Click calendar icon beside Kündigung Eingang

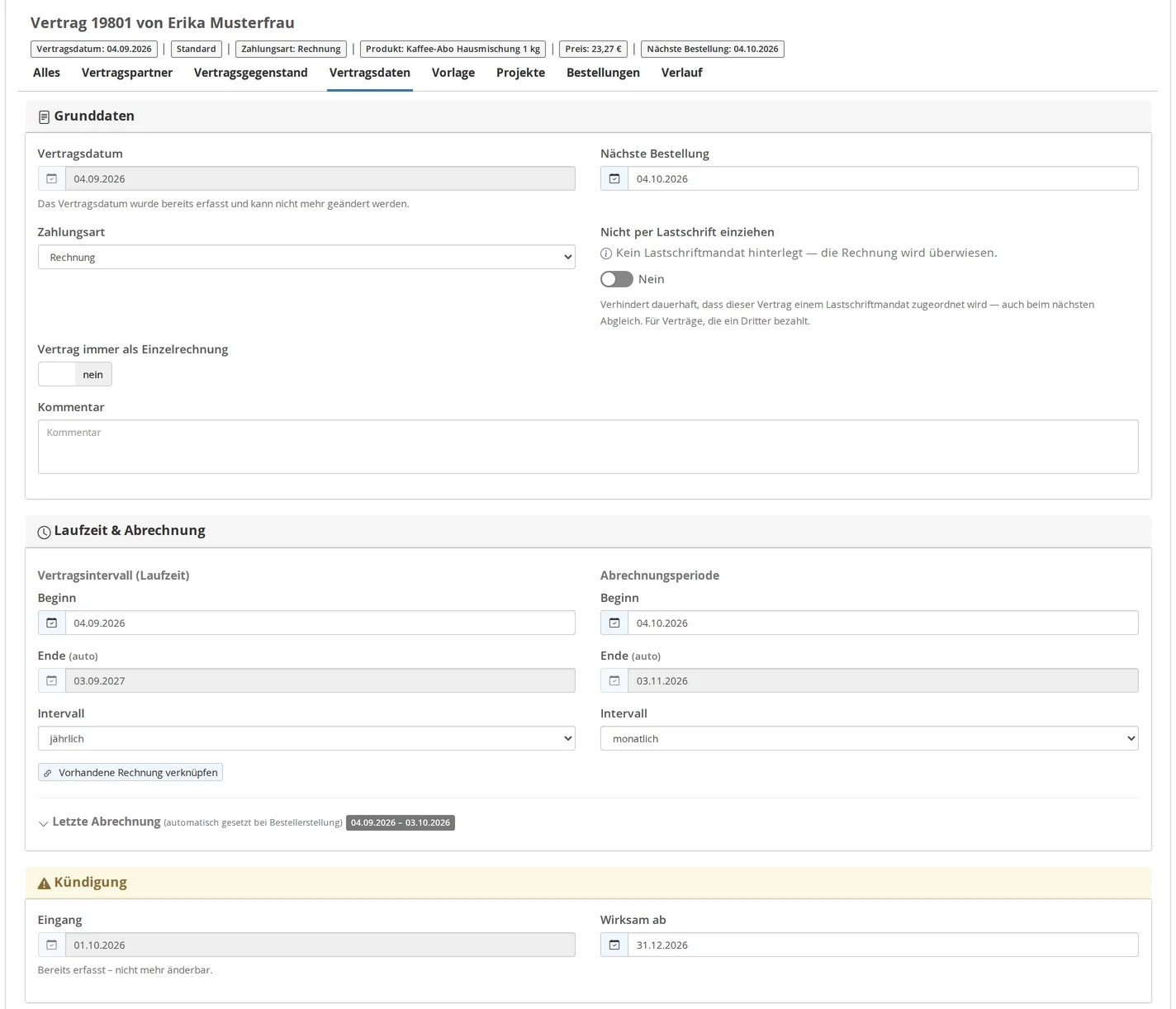[x=51, y=945]
